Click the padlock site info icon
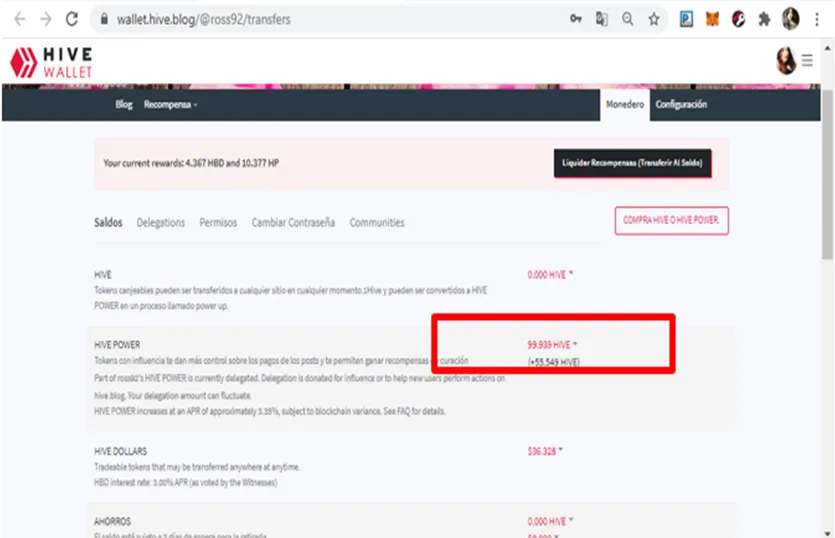Screen dimensions: 835x538 [104, 19]
